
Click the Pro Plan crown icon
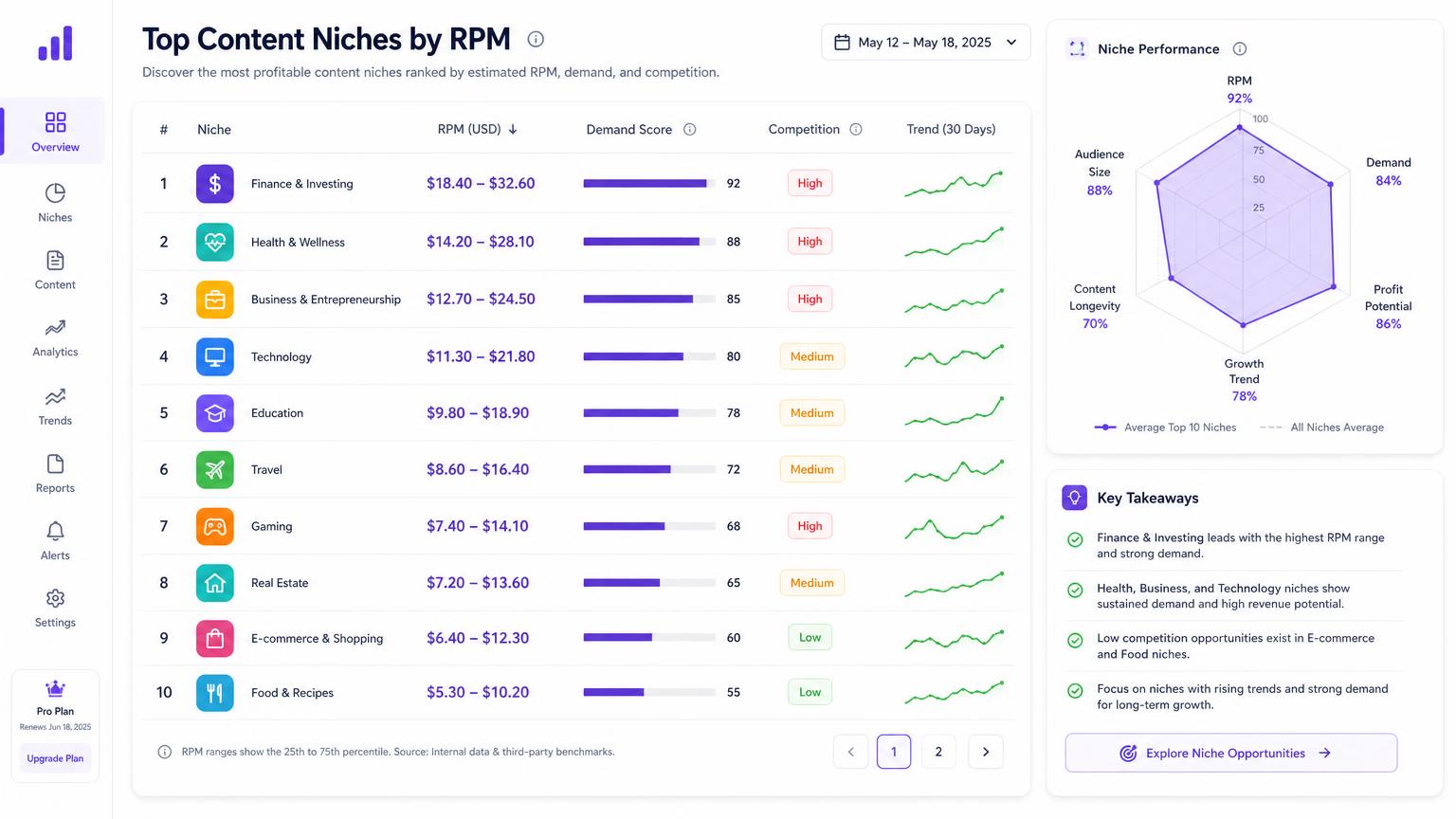(x=55, y=688)
